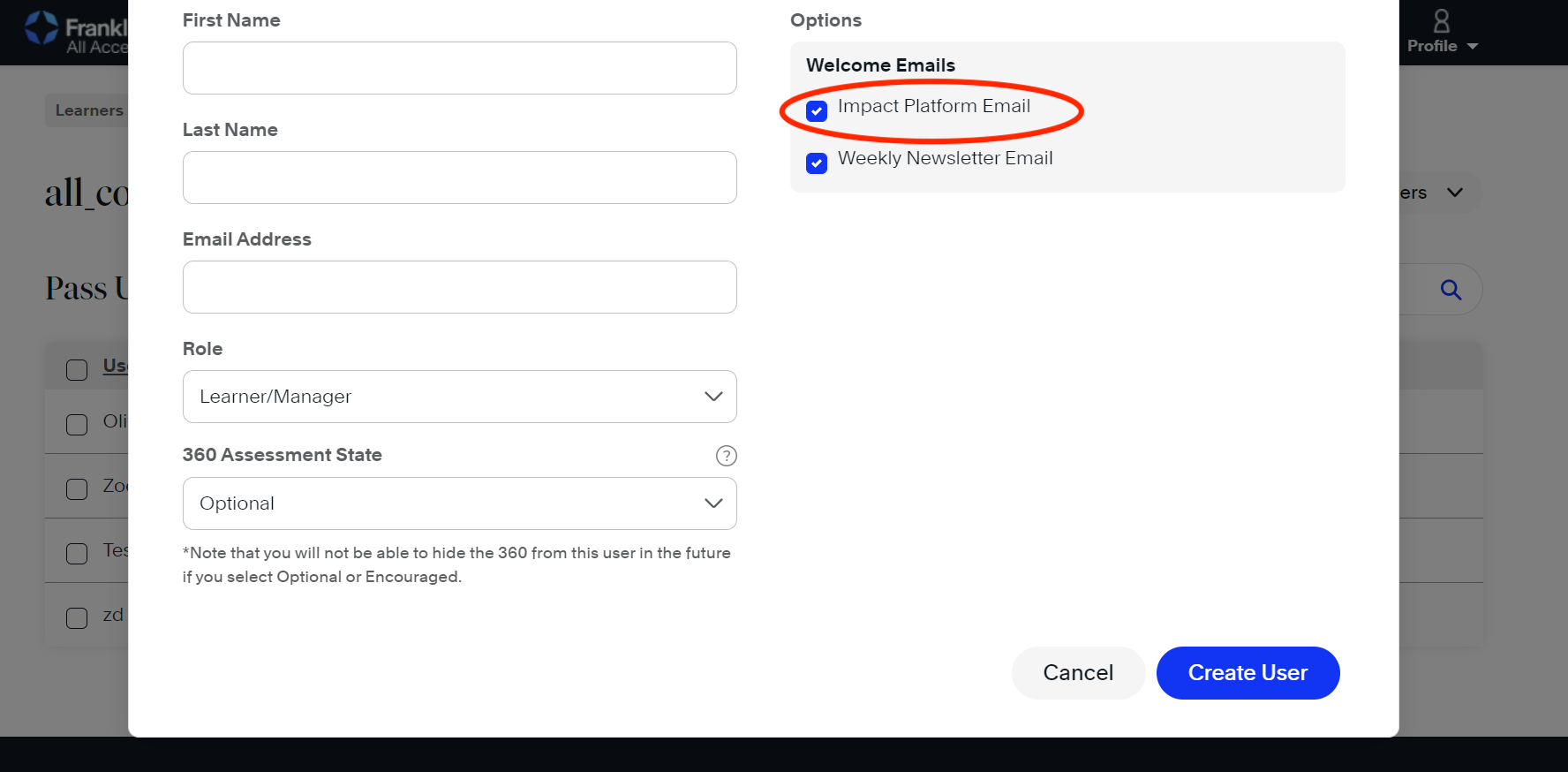This screenshot has height=772, width=1568.
Task: Expand the 360 Assessment State dropdown
Action: point(459,503)
